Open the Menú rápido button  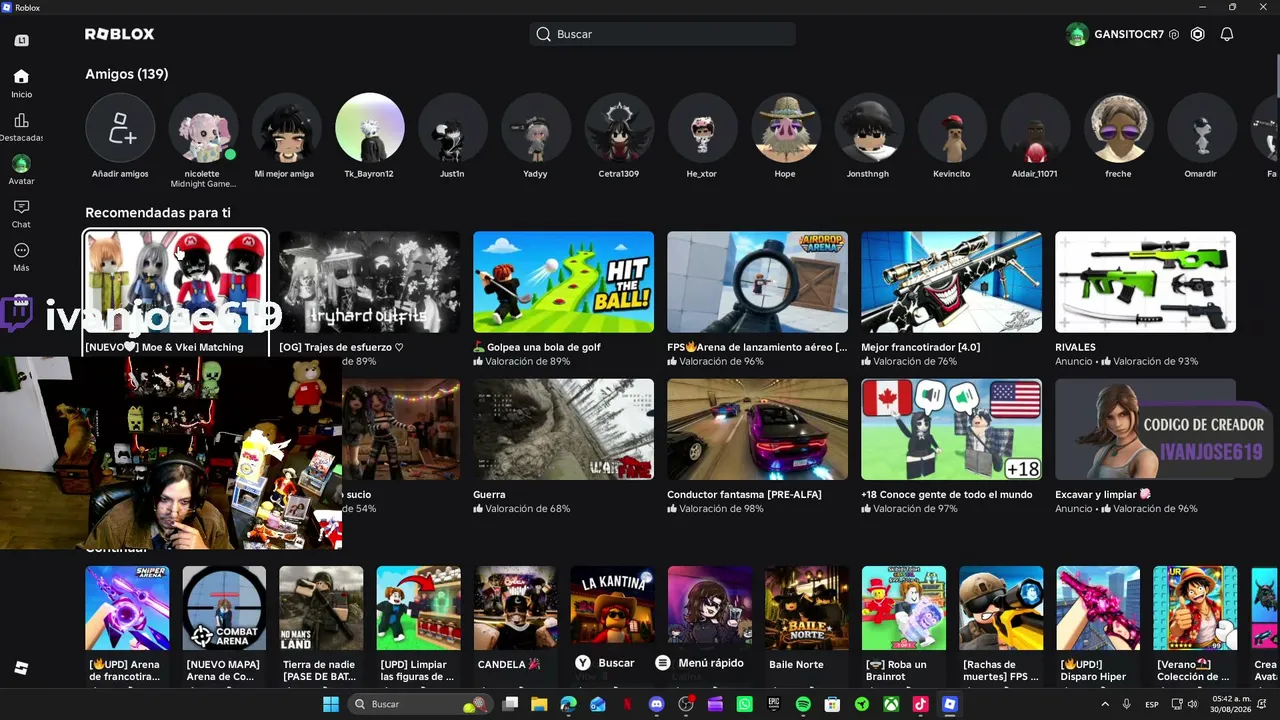tap(700, 662)
